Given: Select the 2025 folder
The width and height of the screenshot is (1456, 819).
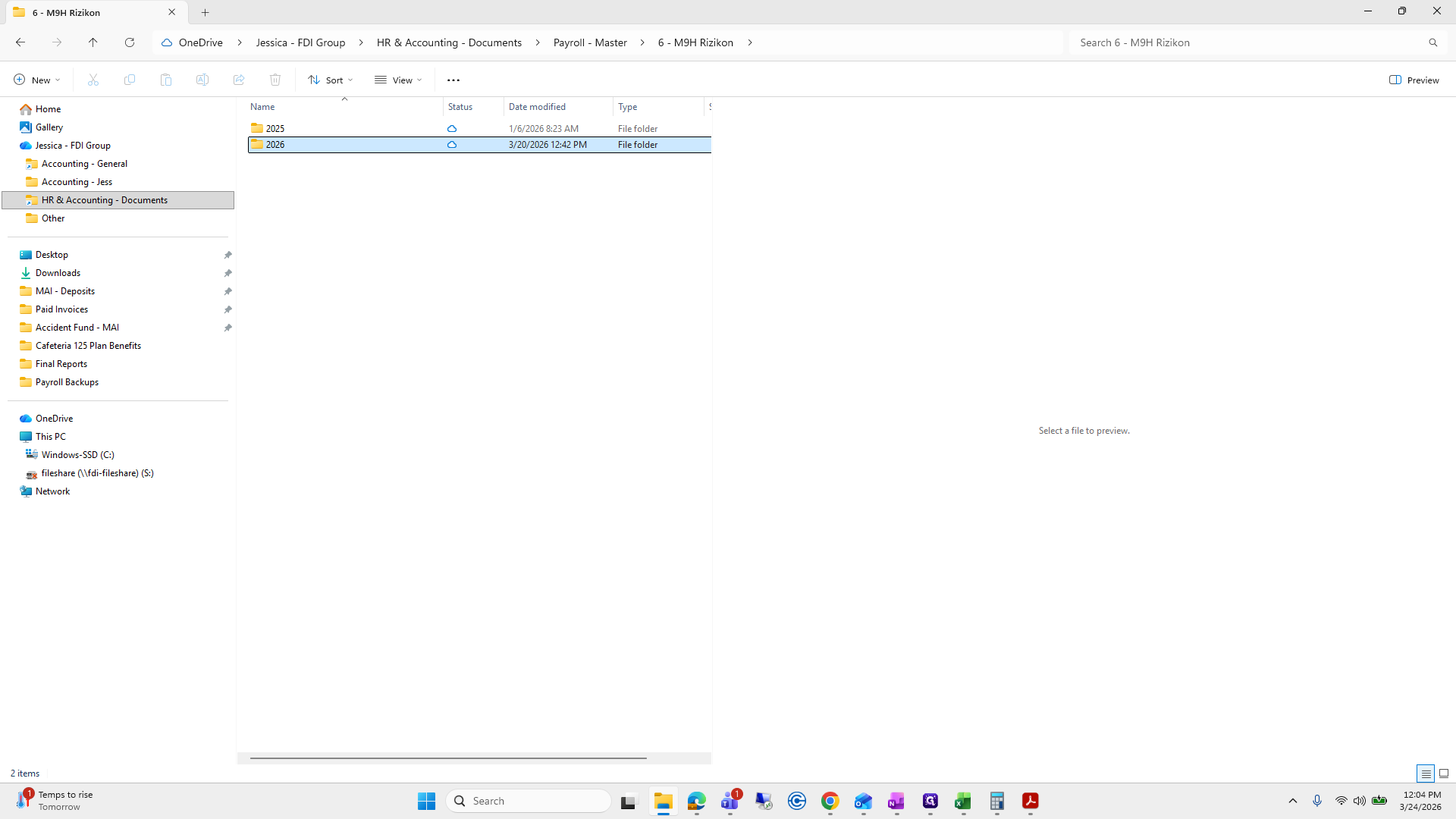Looking at the screenshot, I should (x=275, y=128).
